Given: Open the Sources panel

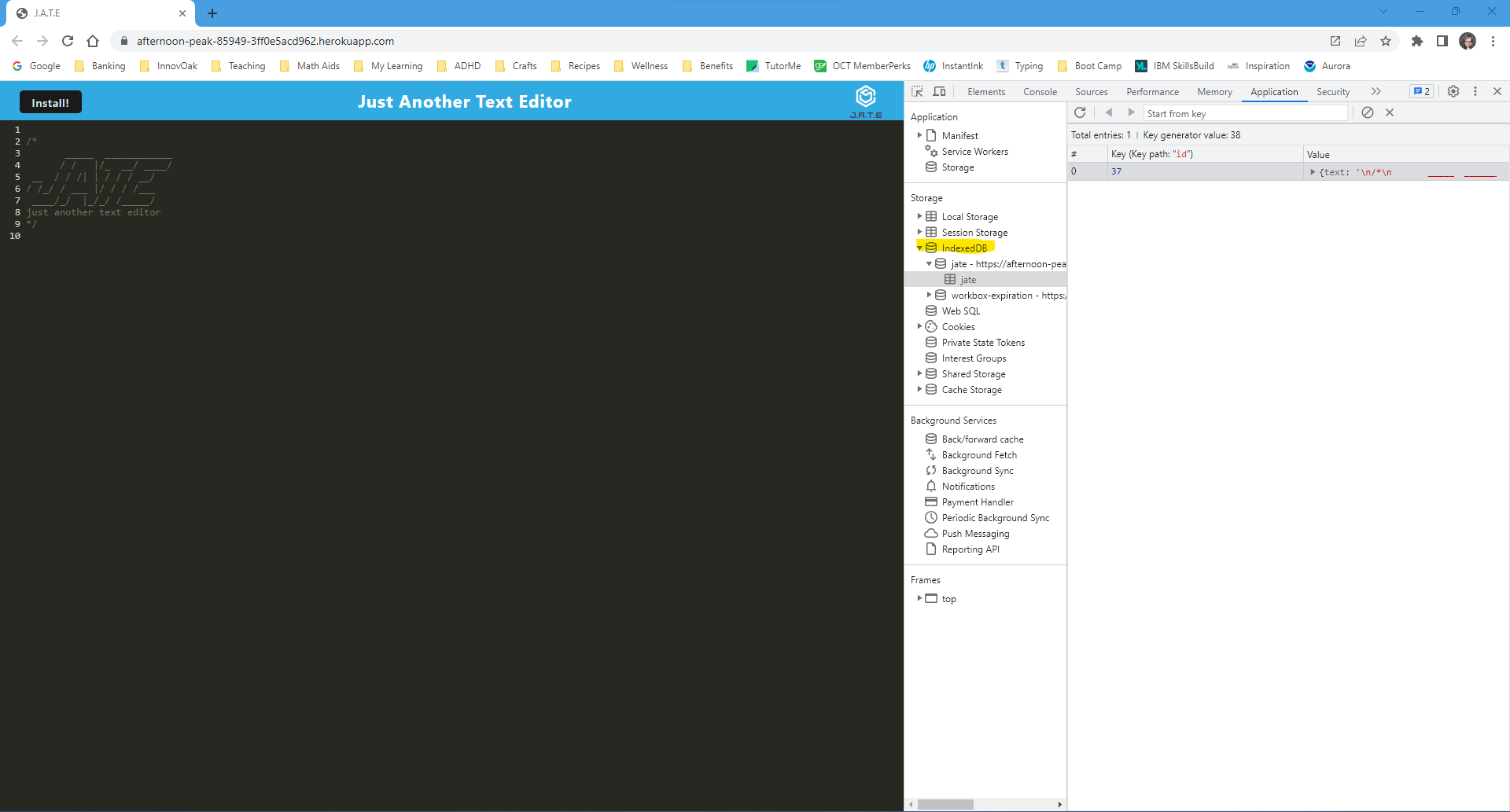Looking at the screenshot, I should pyautogui.click(x=1091, y=91).
